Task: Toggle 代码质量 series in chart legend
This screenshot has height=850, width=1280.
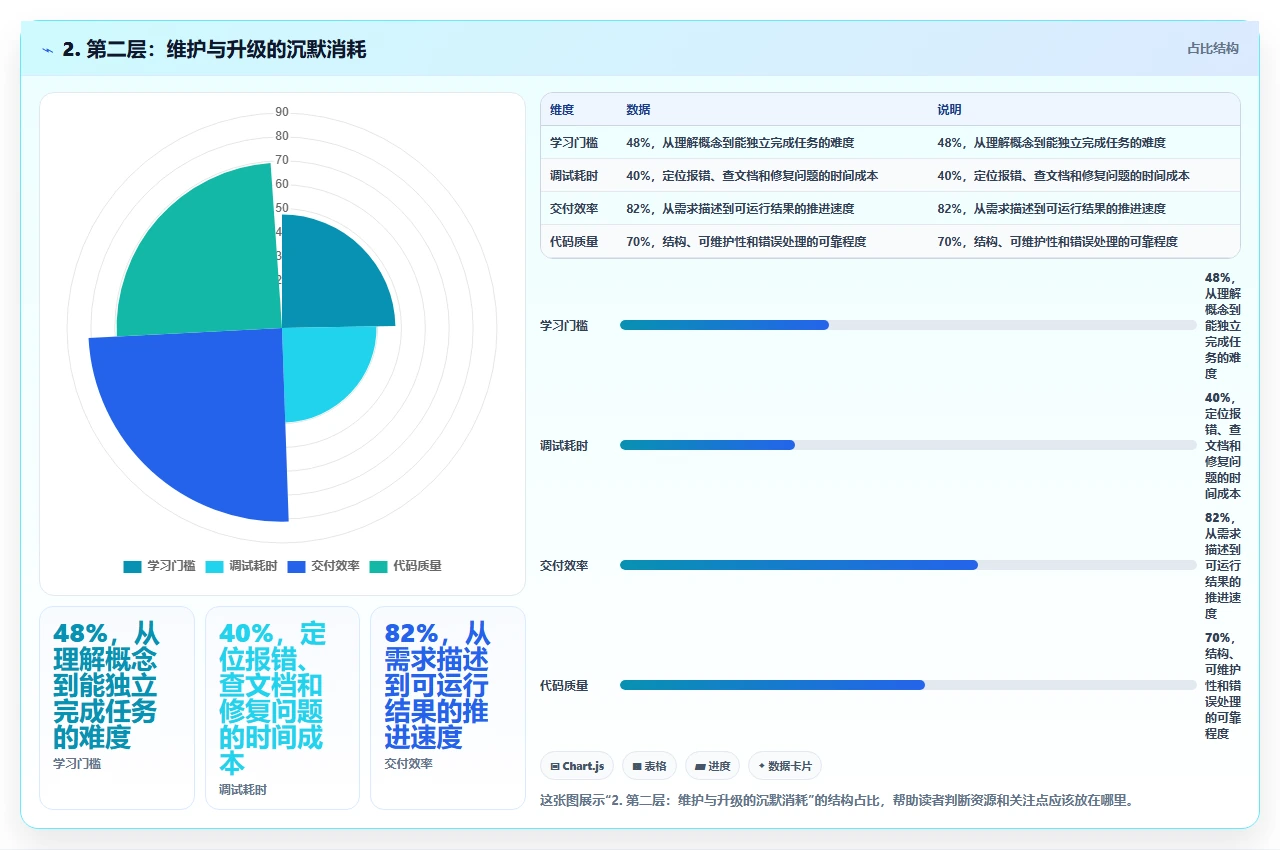Action: point(405,566)
